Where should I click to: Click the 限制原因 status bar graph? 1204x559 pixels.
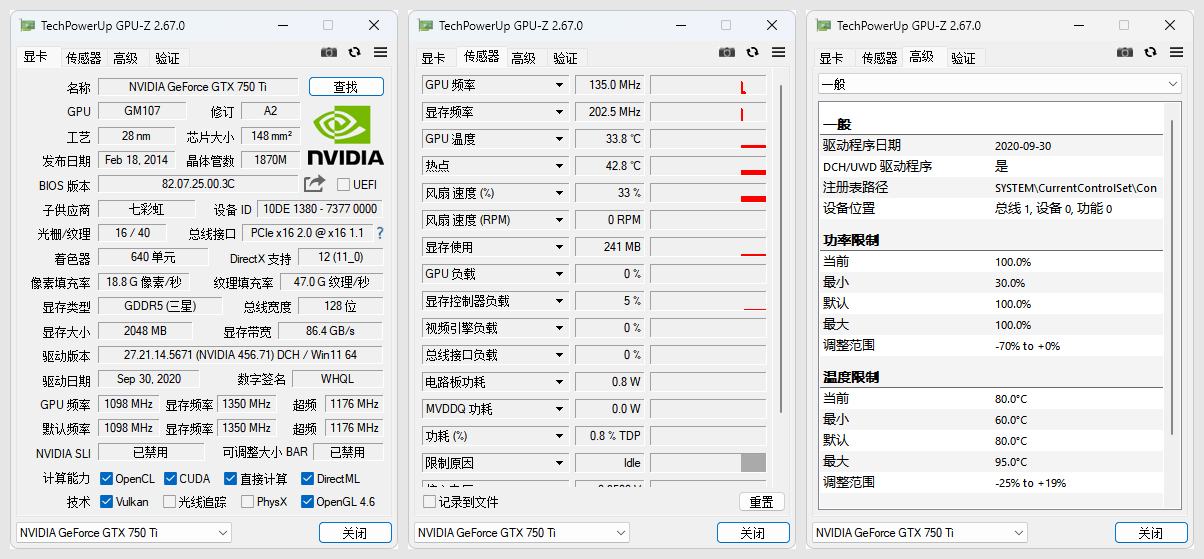(x=708, y=463)
